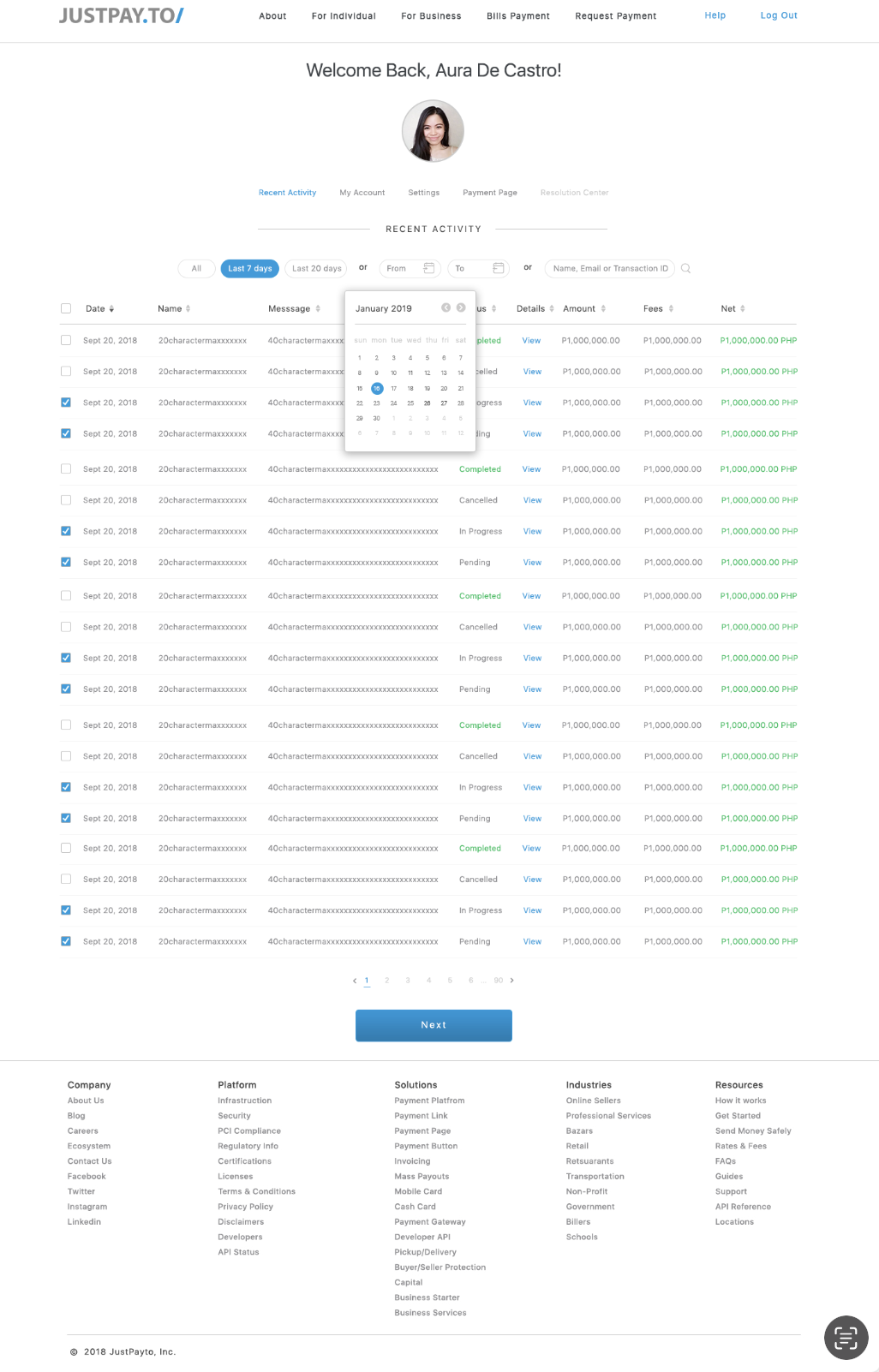The height and width of the screenshot is (1372, 879).
Task: Open the From date calendar icon
Action: (x=429, y=268)
